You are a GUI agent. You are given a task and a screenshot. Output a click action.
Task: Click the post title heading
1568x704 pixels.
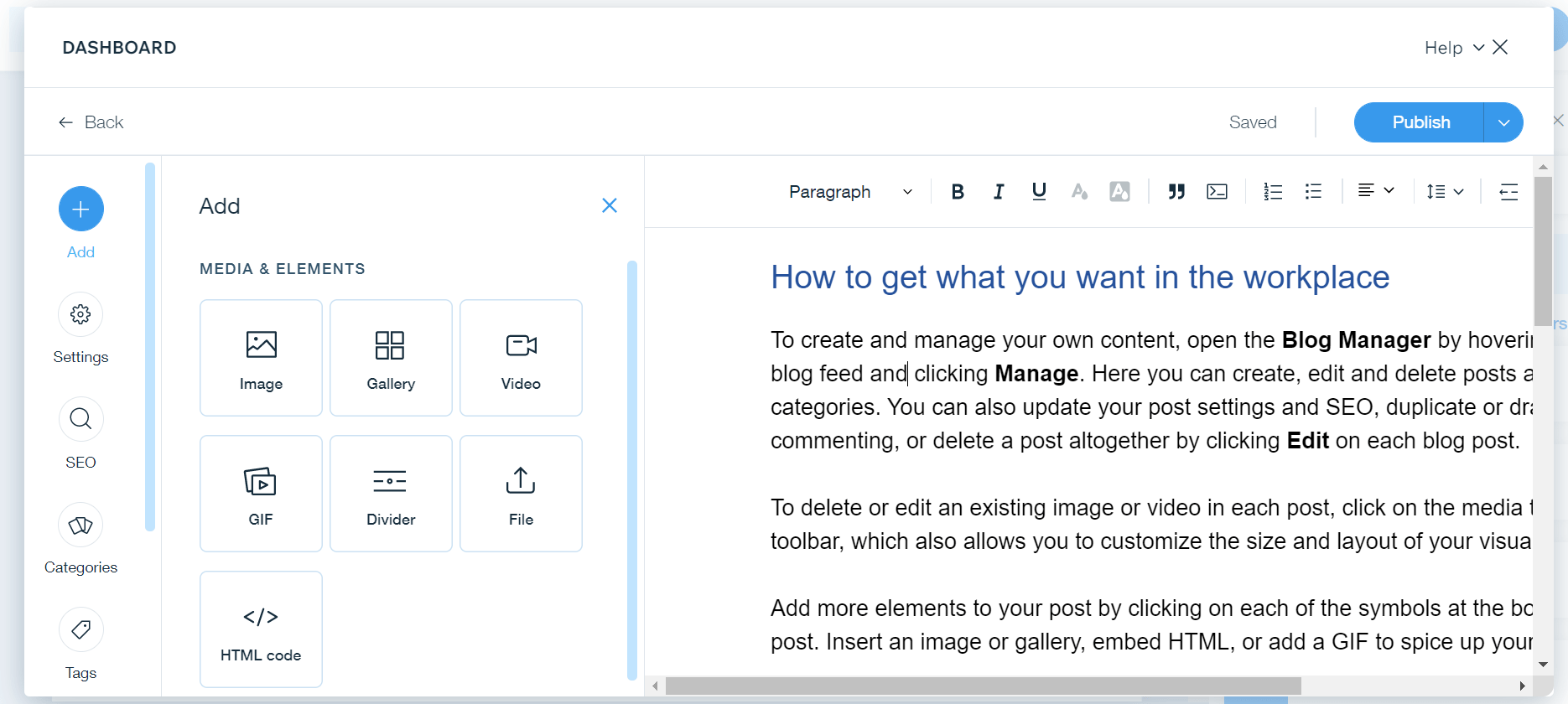pyautogui.click(x=1080, y=277)
